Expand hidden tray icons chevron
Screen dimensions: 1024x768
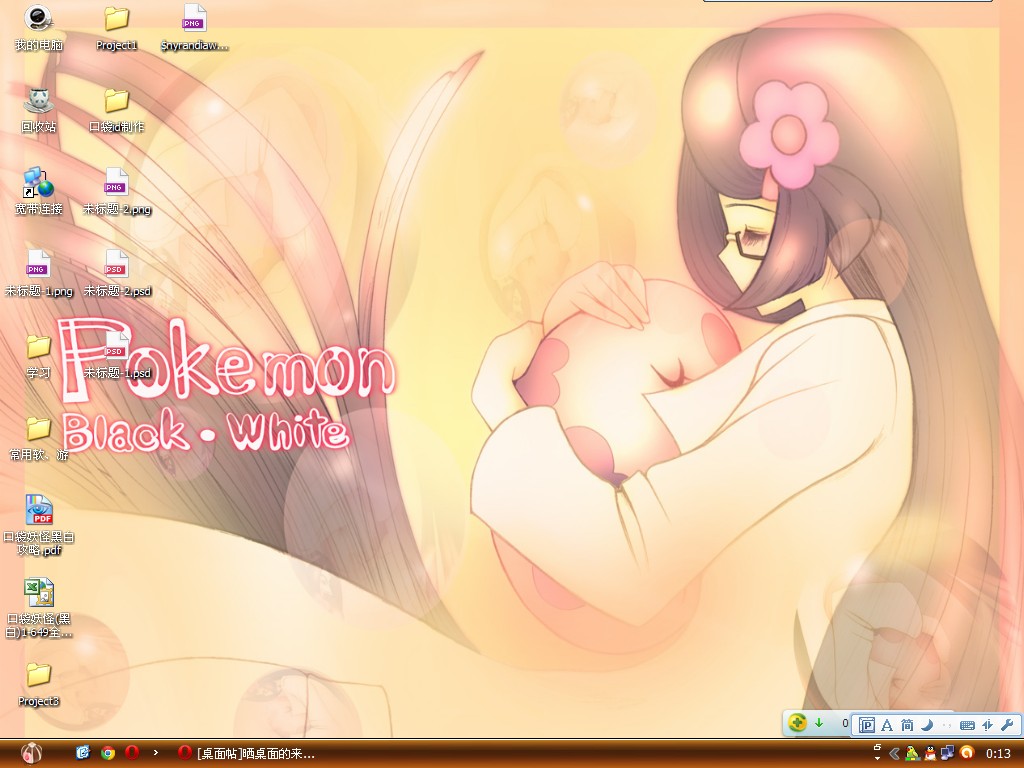(x=895, y=754)
